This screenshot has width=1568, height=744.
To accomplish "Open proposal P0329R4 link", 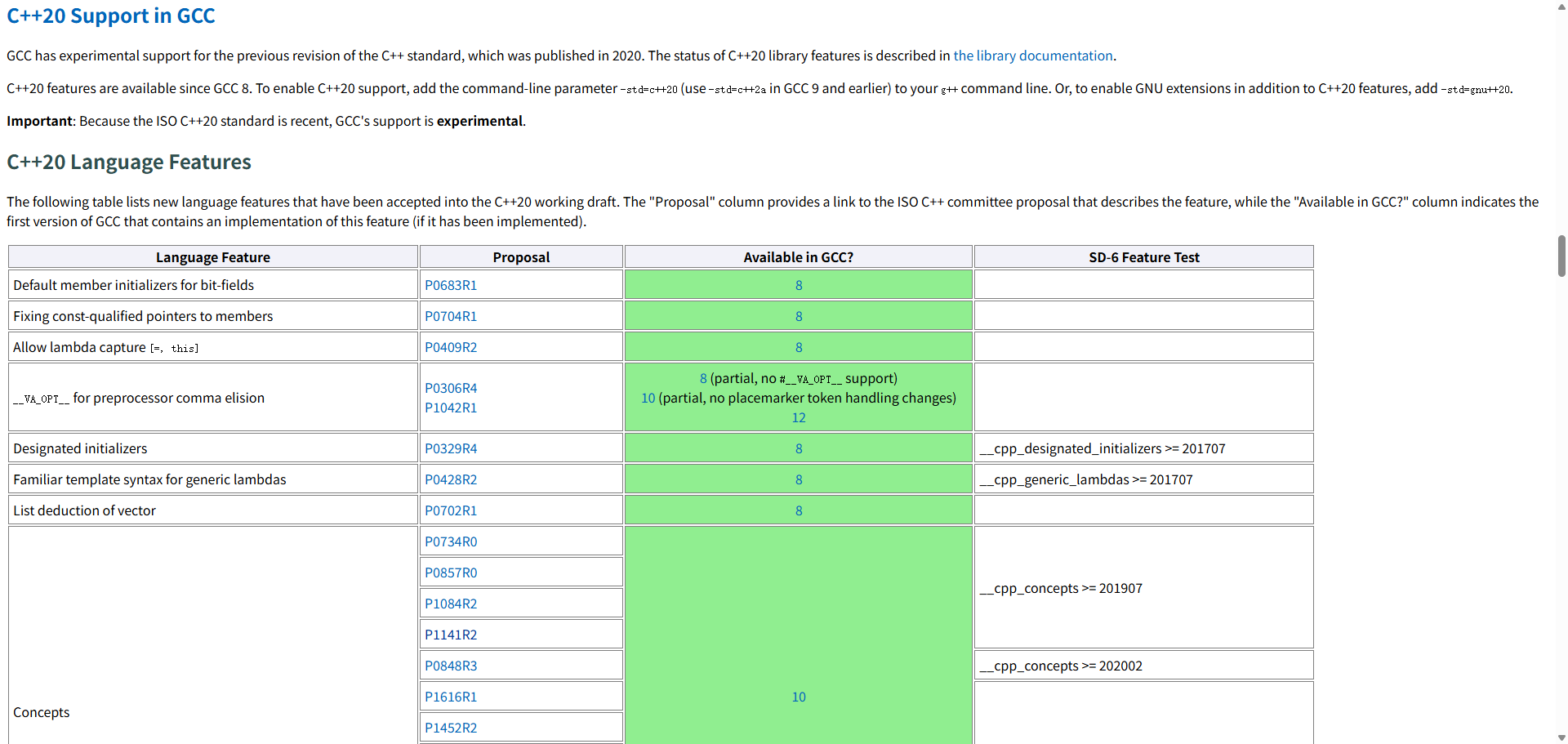I will (x=451, y=448).
